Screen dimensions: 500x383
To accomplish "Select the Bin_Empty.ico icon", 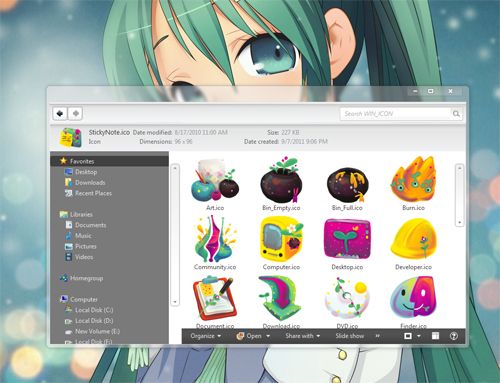I will [282, 181].
